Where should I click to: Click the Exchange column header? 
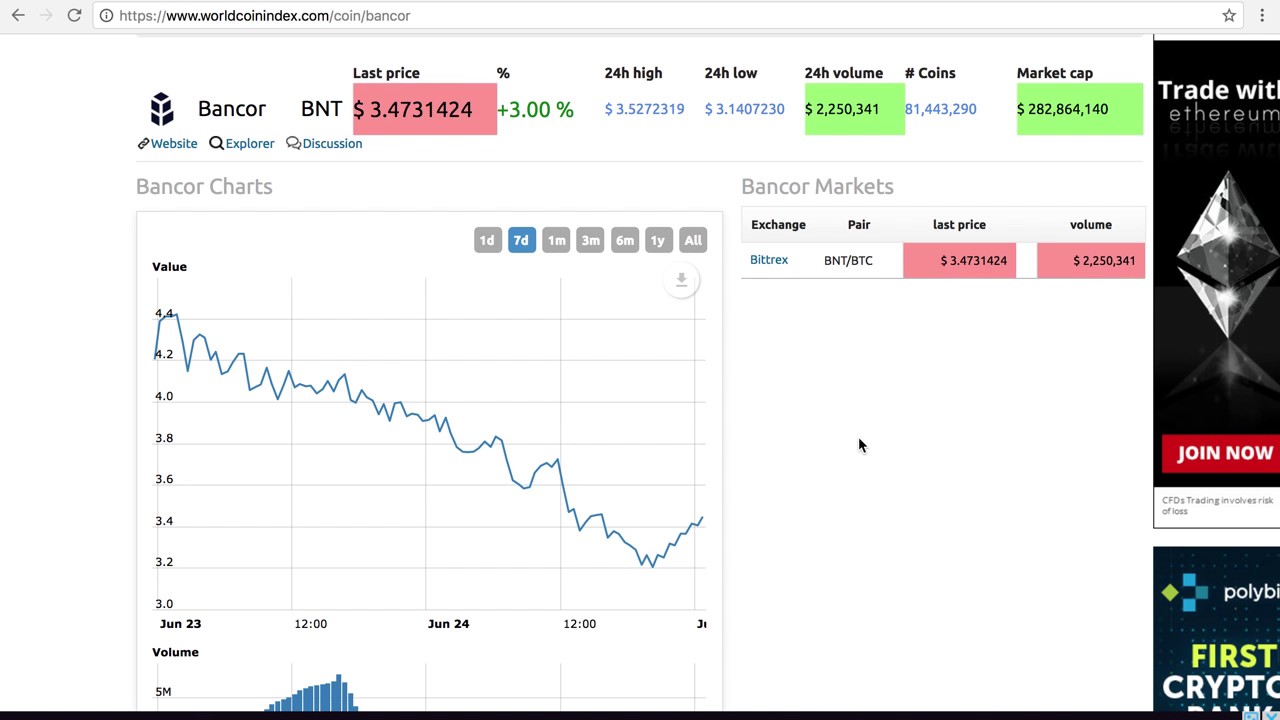pos(778,225)
